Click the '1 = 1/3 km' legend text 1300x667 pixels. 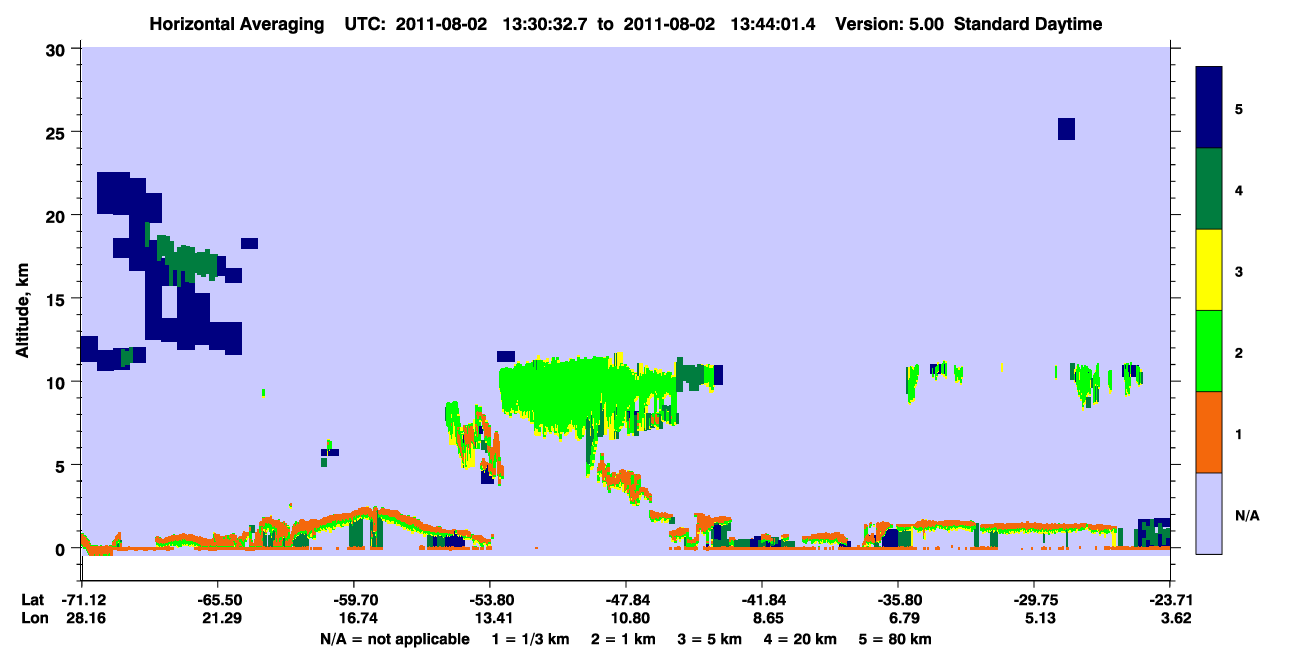[x=529, y=639]
